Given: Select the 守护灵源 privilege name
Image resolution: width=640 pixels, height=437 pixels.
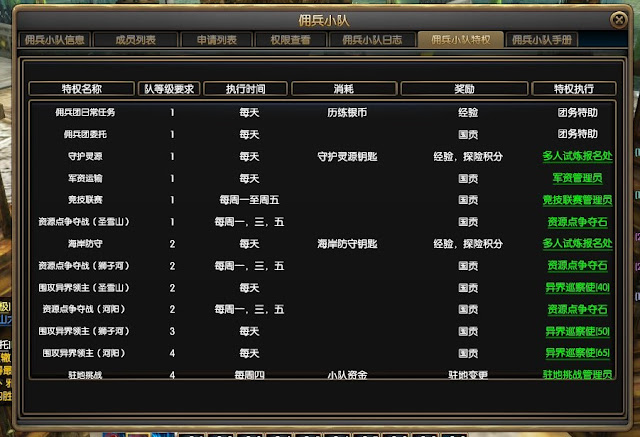Looking at the screenshot, I should [x=85, y=156].
